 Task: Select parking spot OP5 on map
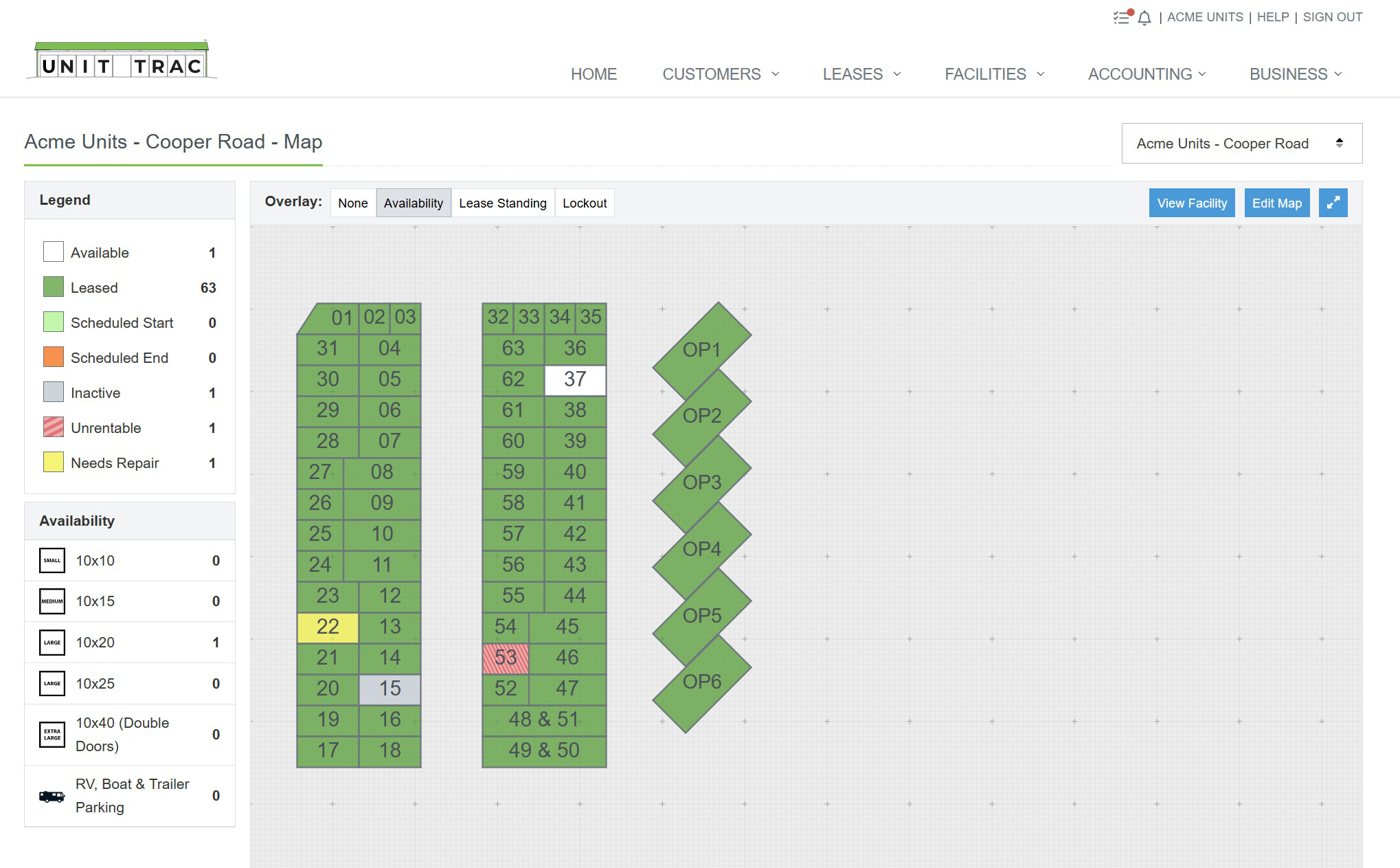[x=702, y=615]
